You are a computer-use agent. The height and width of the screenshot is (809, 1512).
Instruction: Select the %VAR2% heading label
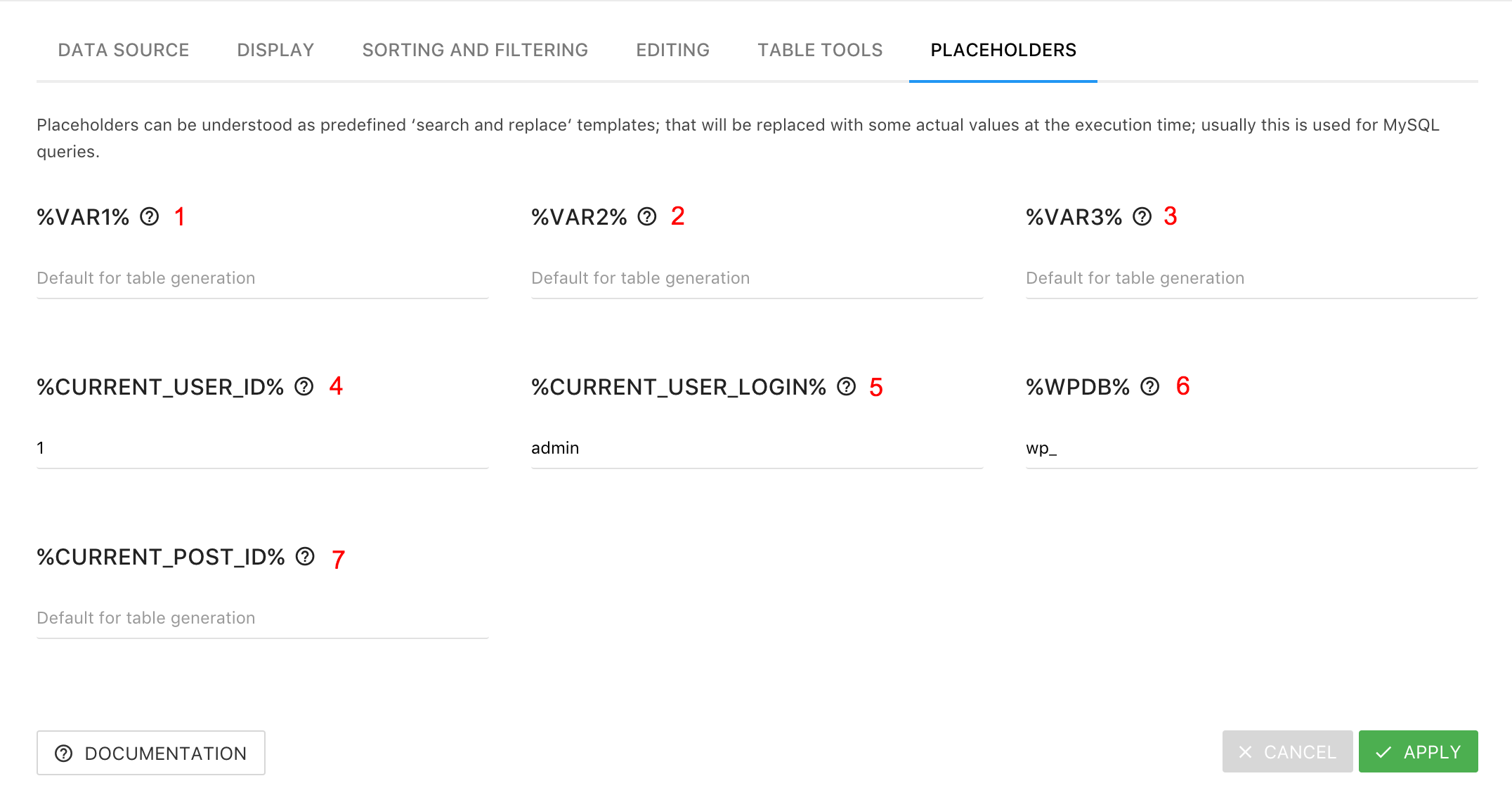(579, 217)
